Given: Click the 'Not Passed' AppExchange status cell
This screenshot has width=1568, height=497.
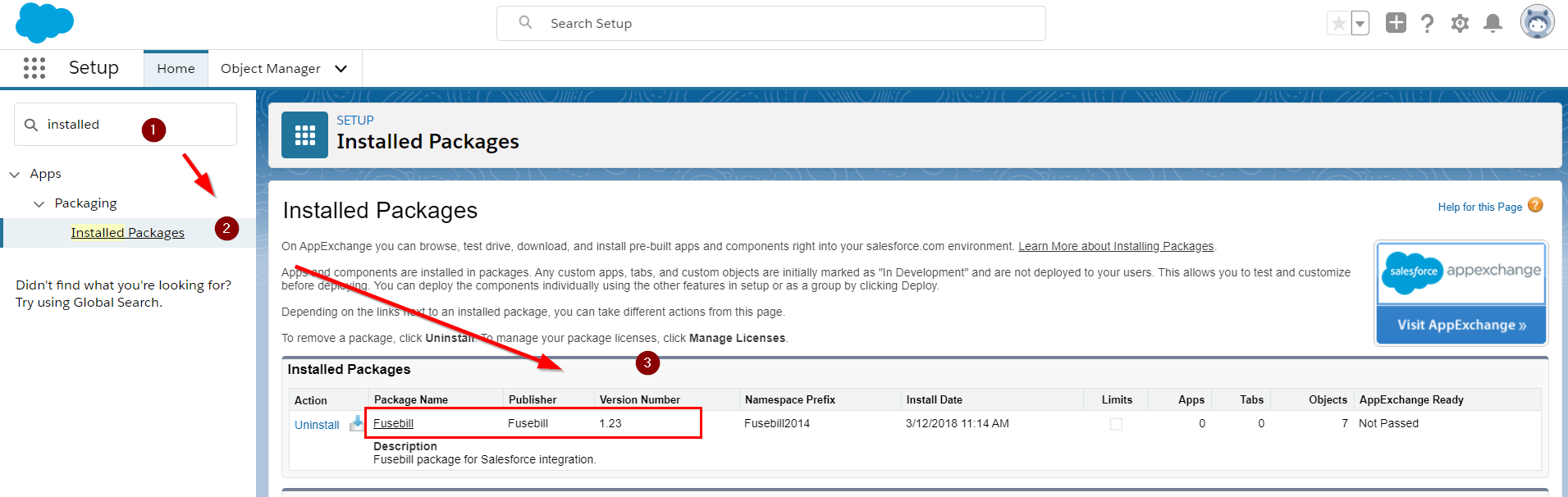Looking at the screenshot, I should click(1388, 423).
